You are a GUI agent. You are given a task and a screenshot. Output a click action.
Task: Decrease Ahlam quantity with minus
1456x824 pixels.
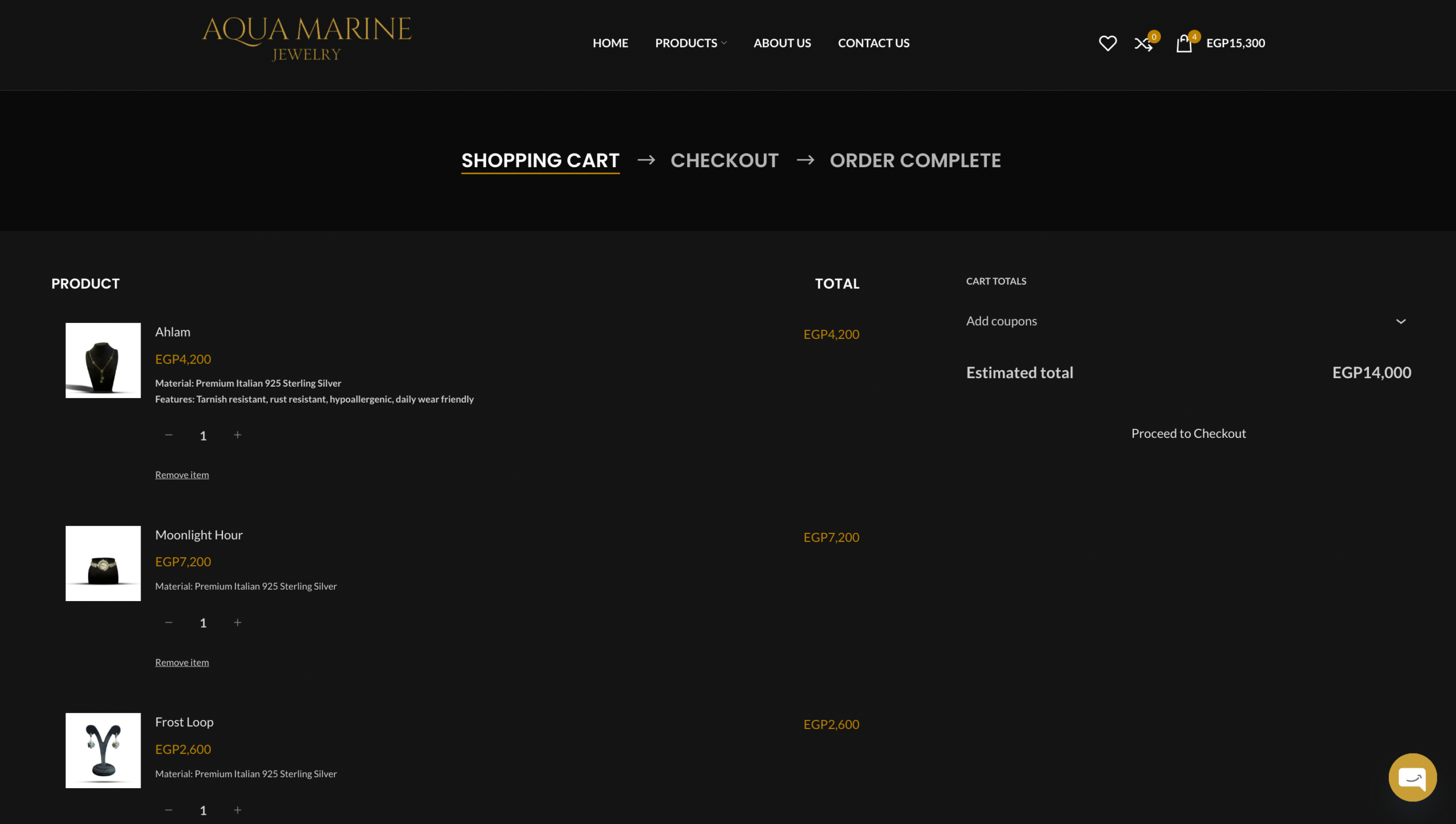(x=169, y=435)
